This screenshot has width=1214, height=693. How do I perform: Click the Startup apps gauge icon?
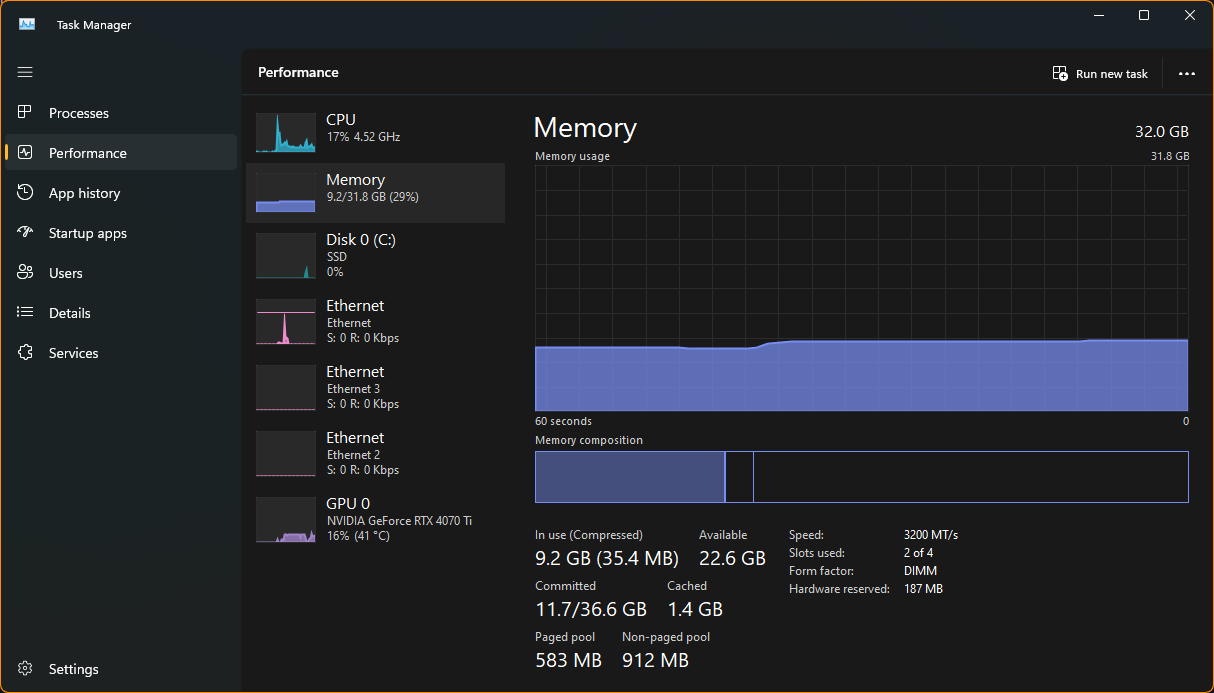click(26, 233)
